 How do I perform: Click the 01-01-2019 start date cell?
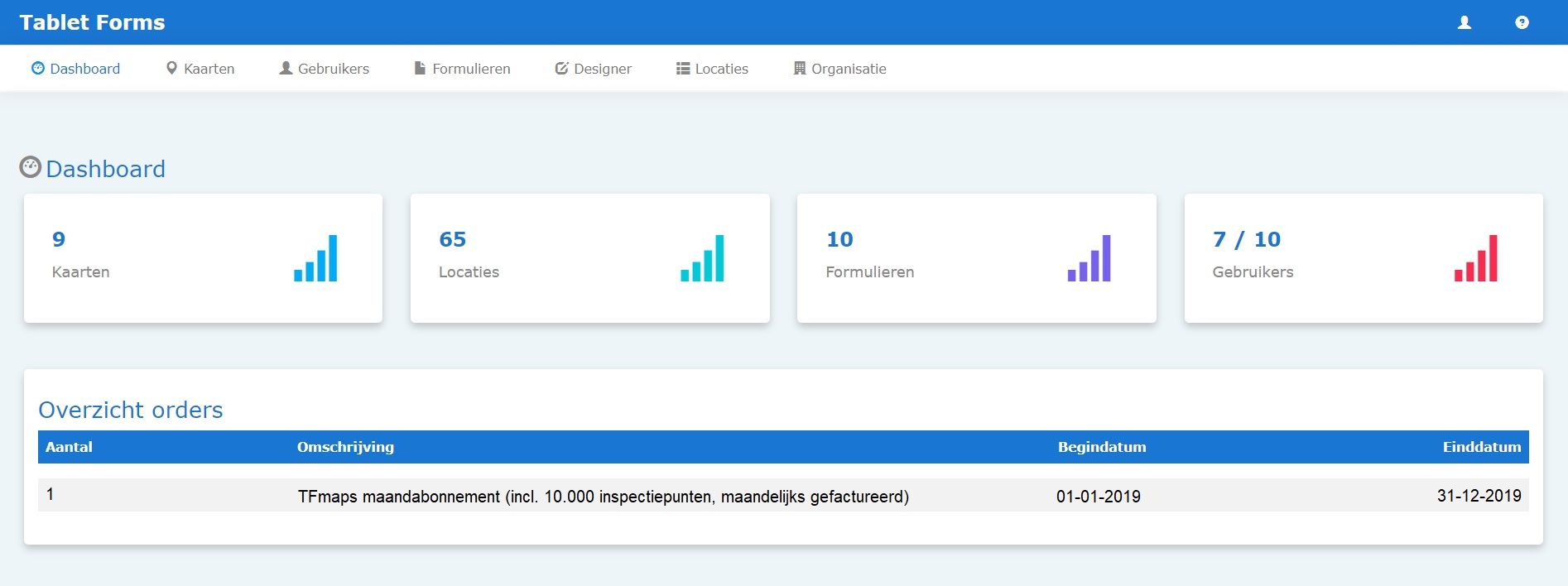(1099, 497)
